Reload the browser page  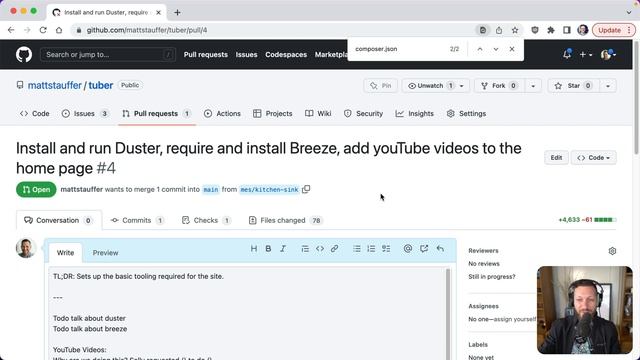[x=43, y=30]
